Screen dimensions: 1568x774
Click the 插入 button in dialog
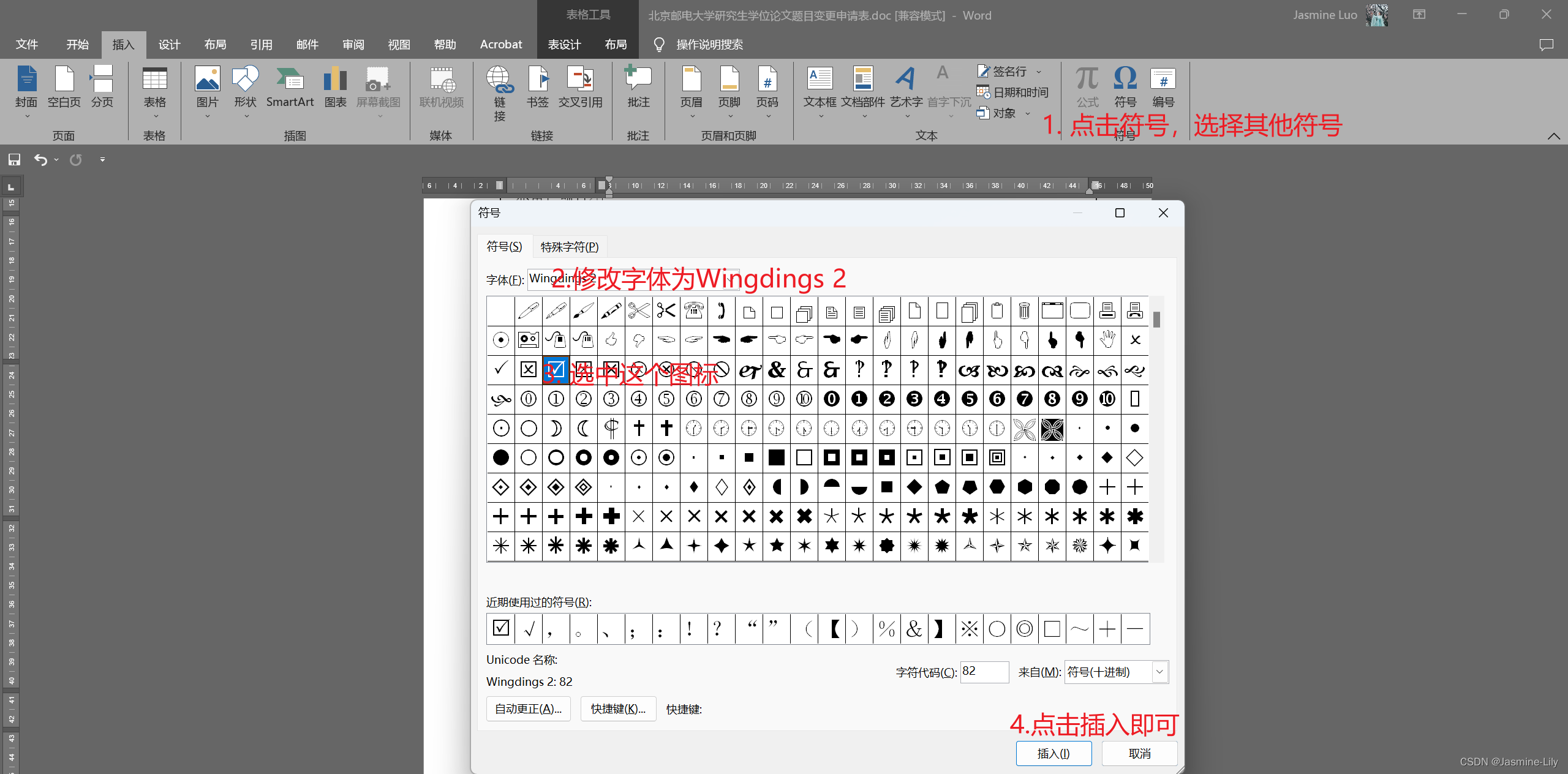point(1053,753)
